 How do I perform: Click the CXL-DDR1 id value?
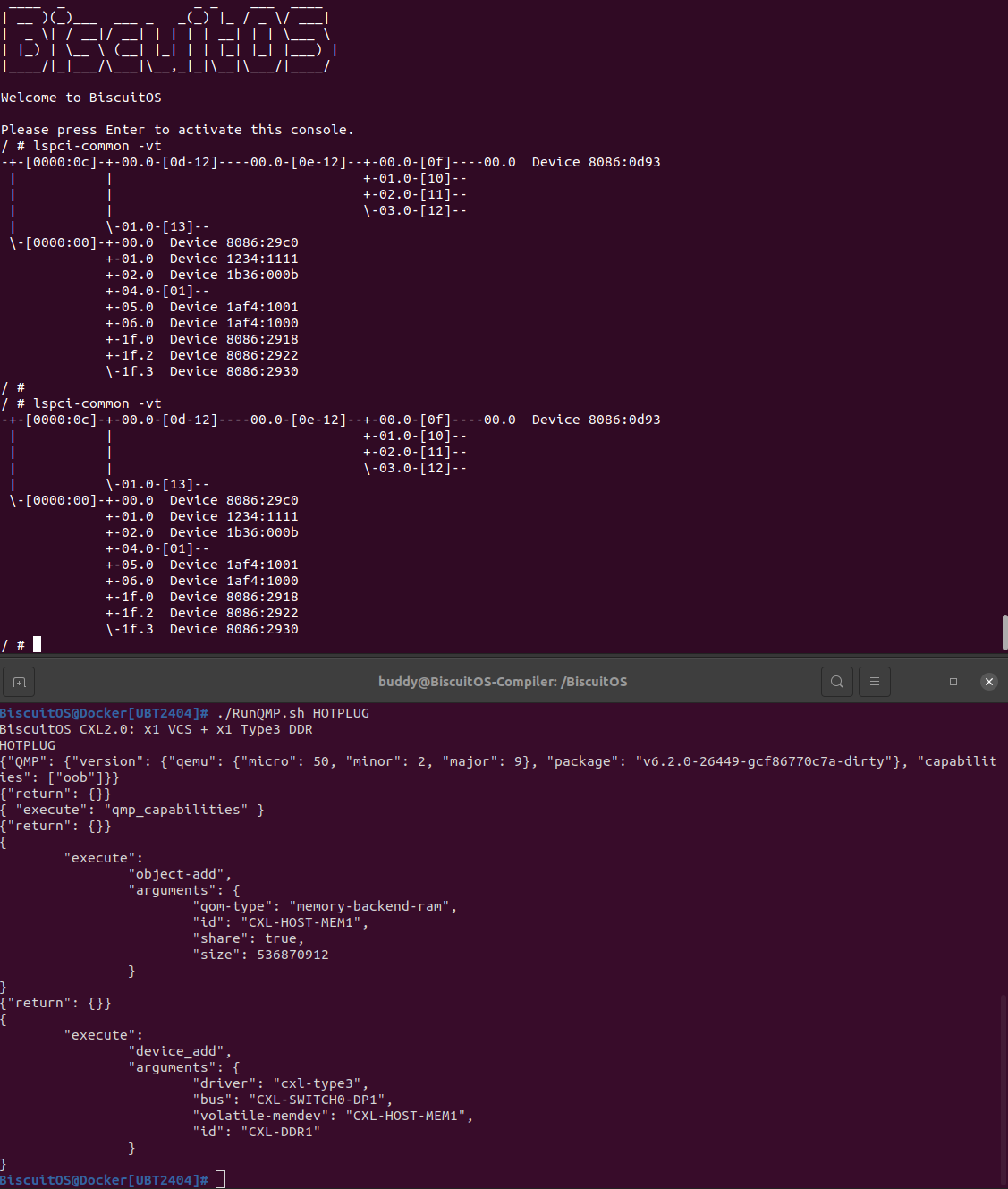pos(280,1132)
